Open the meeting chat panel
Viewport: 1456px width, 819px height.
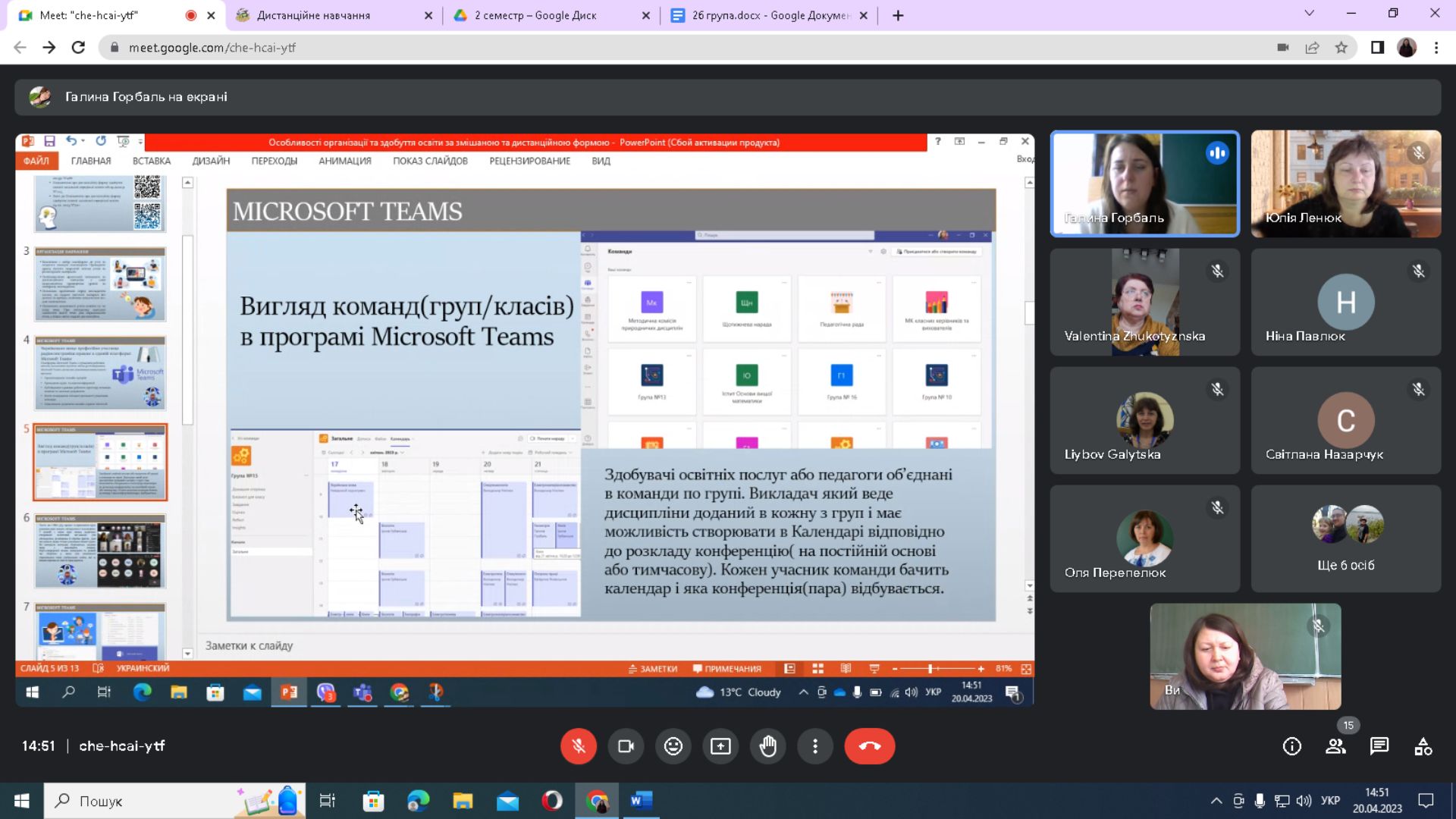1379,746
